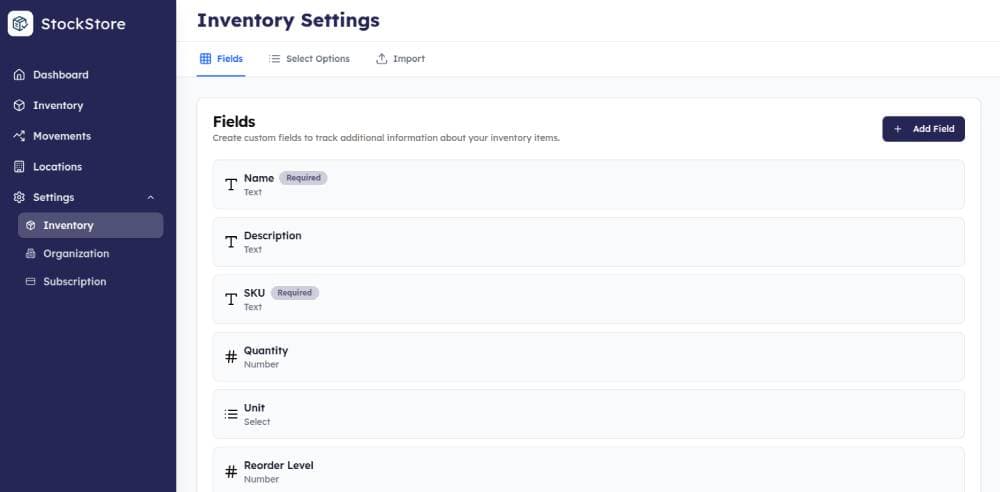
Task: Click the Movements arrows icon in sidebar
Action: [x=19, y=136]
